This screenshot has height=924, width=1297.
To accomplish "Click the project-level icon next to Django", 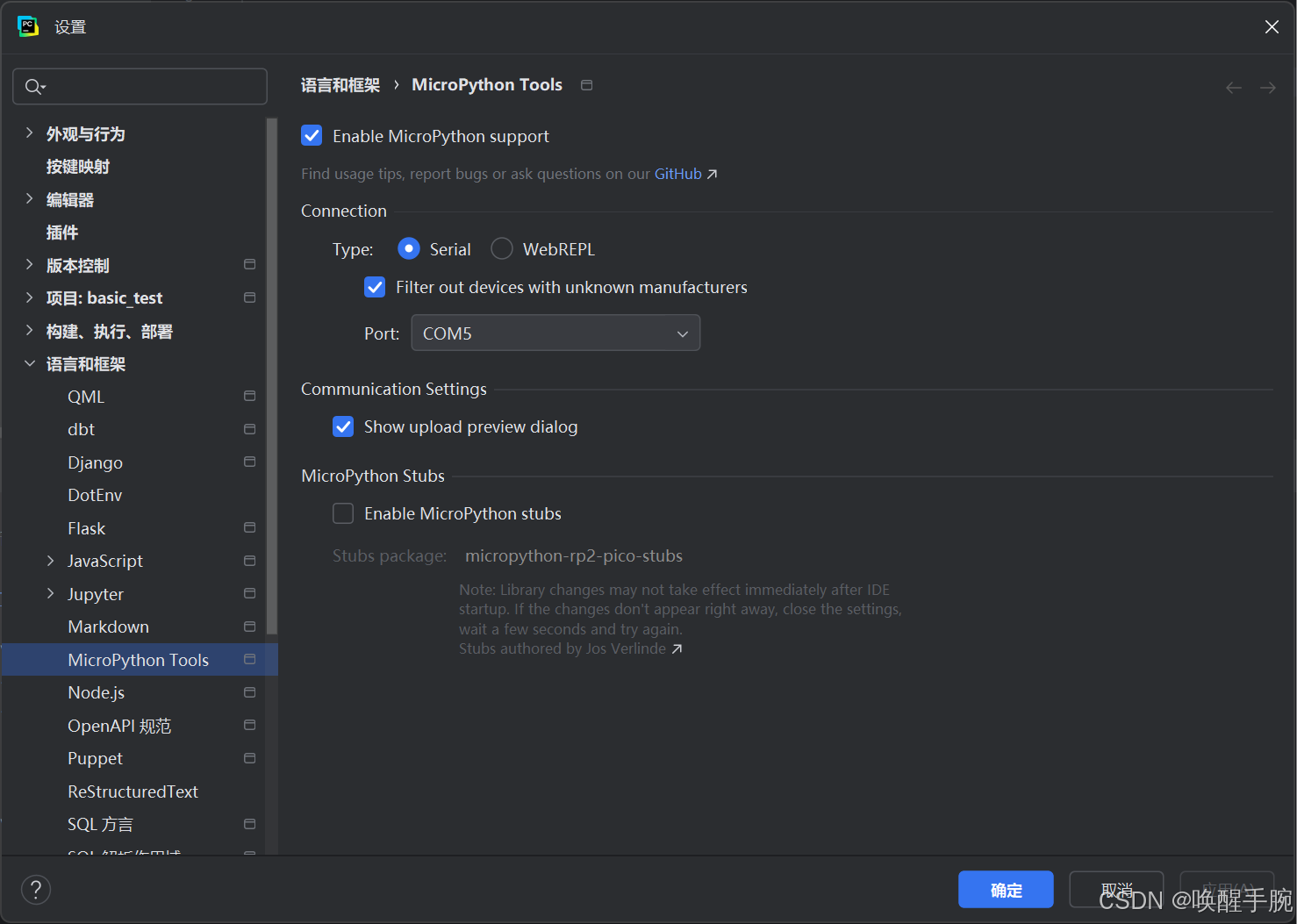I will (x=249, y=462).
